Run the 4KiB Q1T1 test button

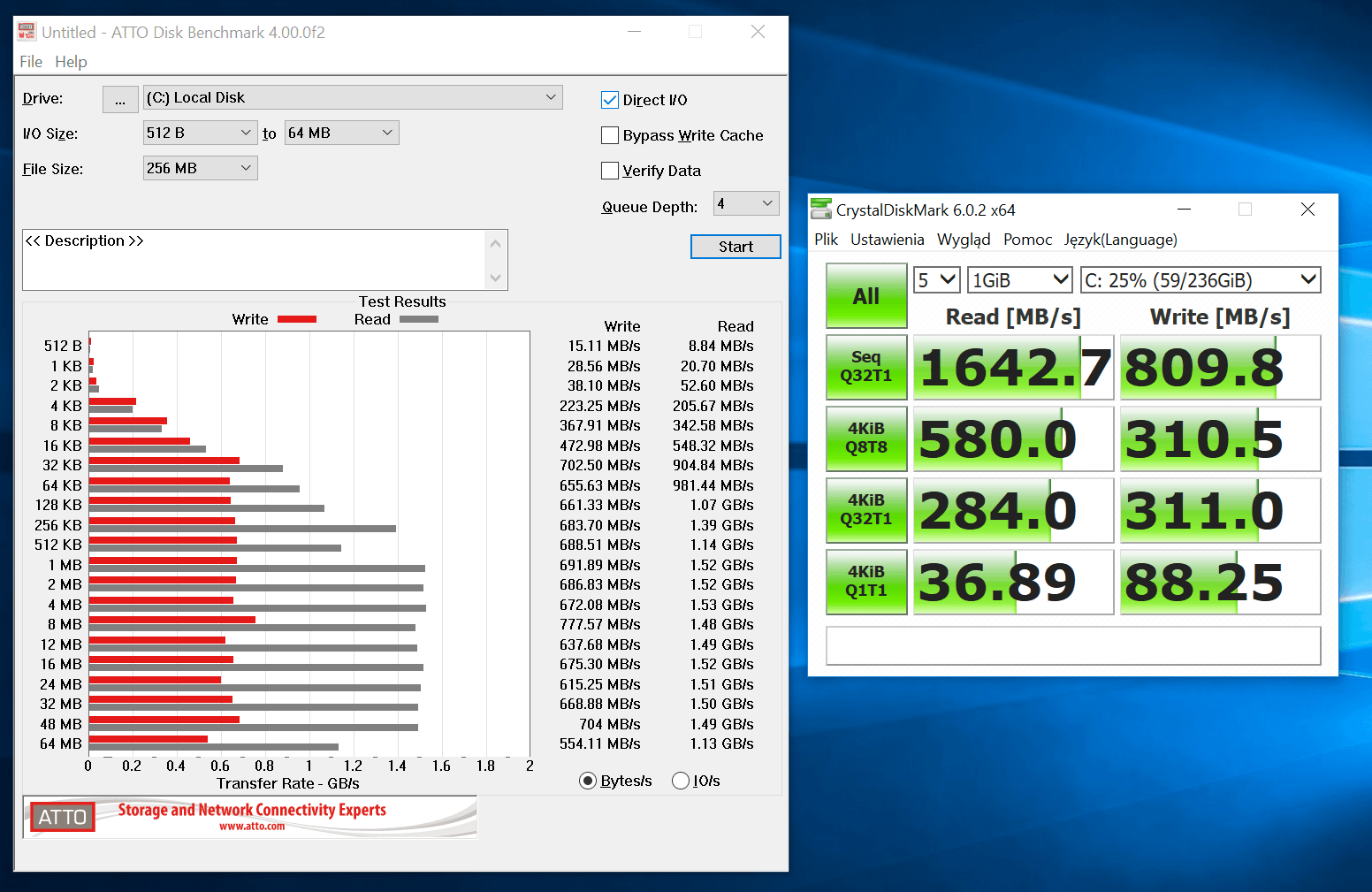tap(866, 582)
